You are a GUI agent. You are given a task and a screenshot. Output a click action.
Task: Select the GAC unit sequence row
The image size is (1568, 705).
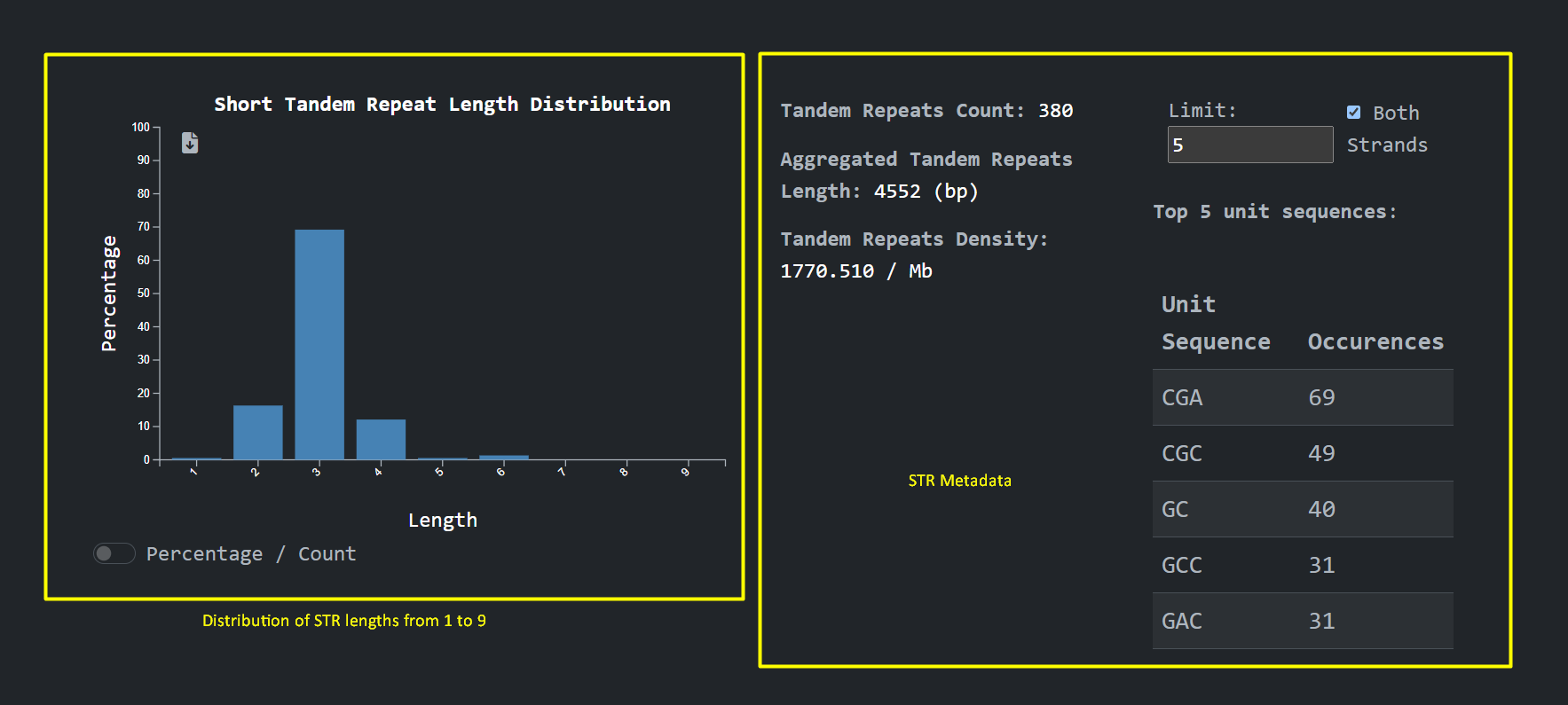point(1302,621)
